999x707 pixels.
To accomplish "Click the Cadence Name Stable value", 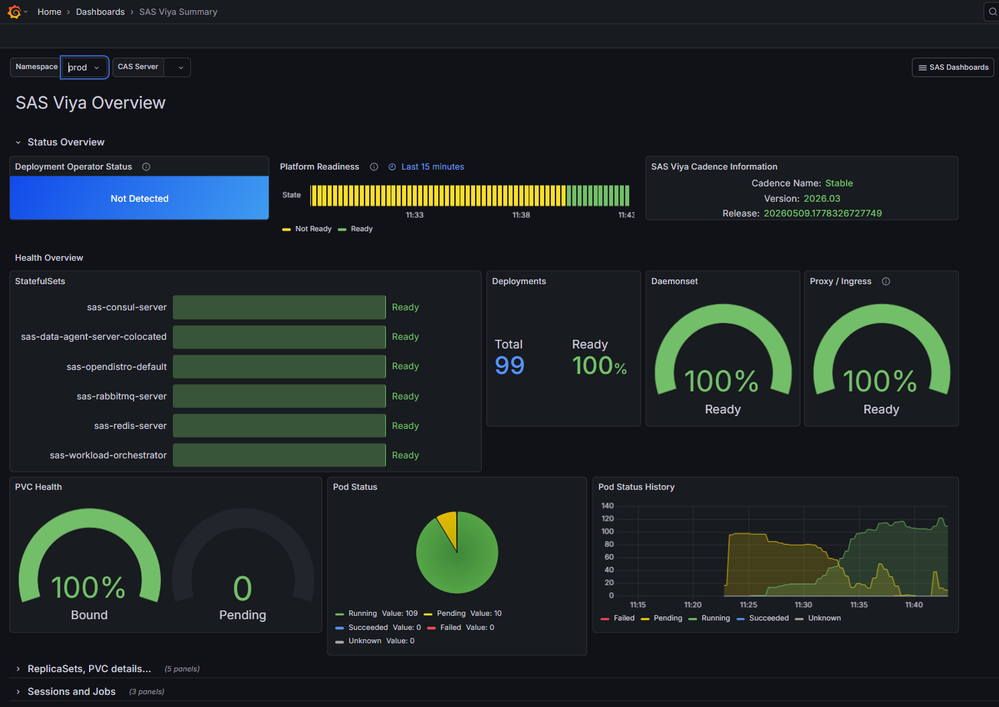I will pyautogui.click(x=839, y=183).
